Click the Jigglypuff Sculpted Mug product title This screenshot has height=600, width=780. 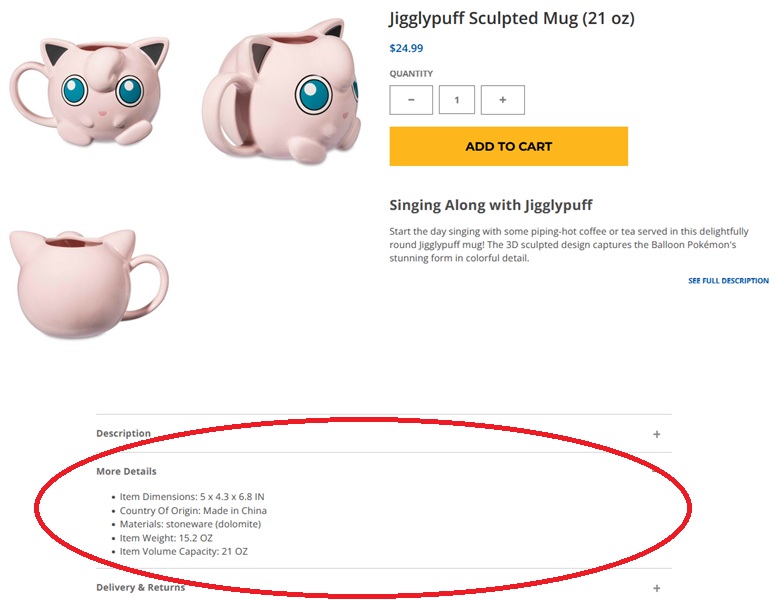coord(511,18)
